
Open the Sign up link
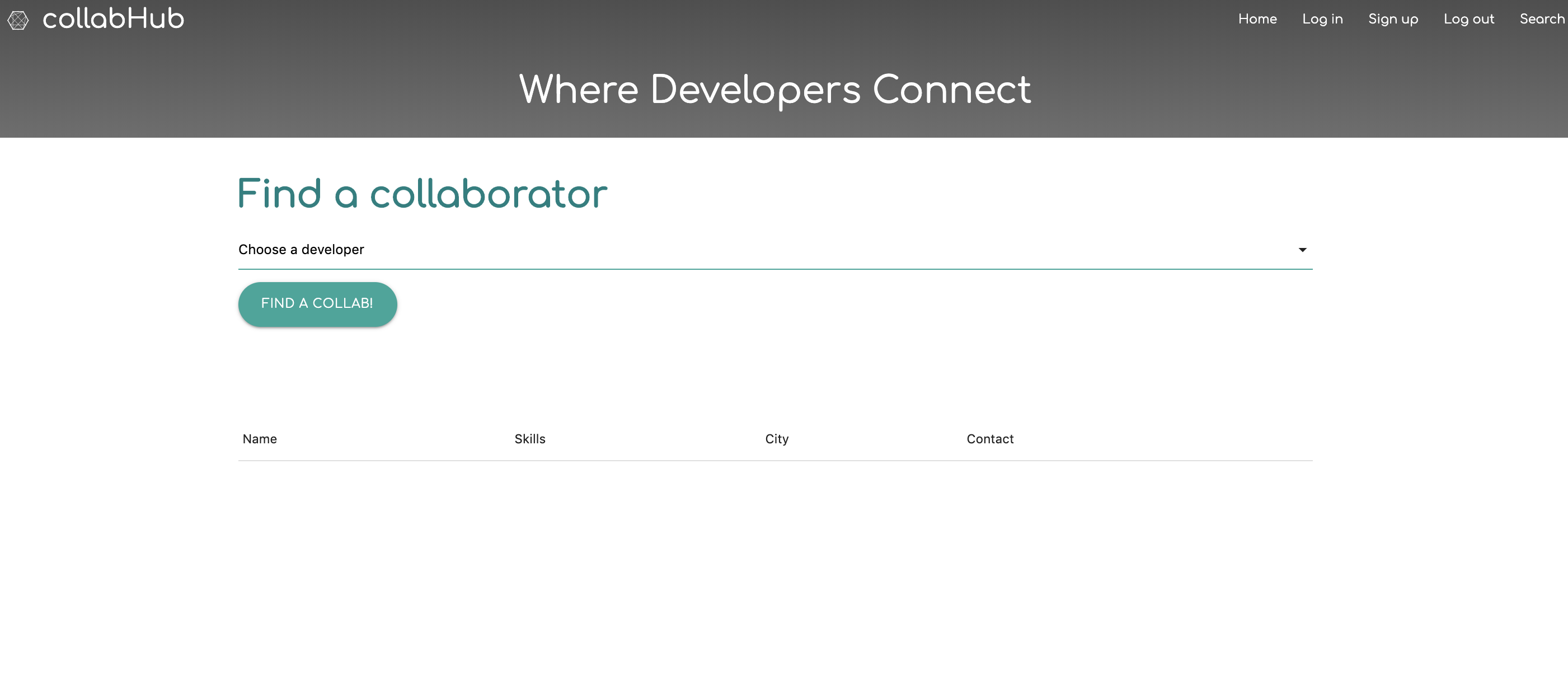(x=1393, y=19)
